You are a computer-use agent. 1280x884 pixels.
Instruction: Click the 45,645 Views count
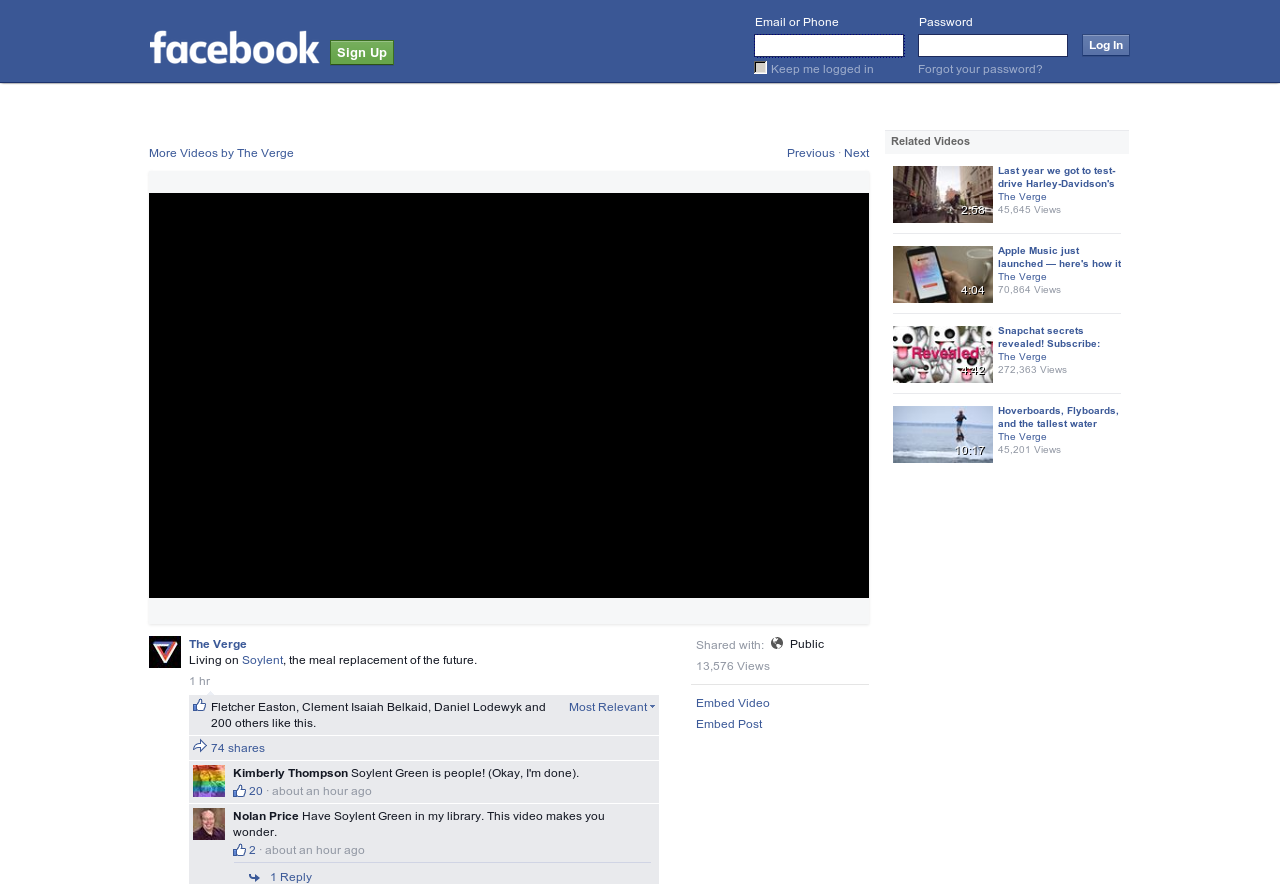coord(1029,210)
